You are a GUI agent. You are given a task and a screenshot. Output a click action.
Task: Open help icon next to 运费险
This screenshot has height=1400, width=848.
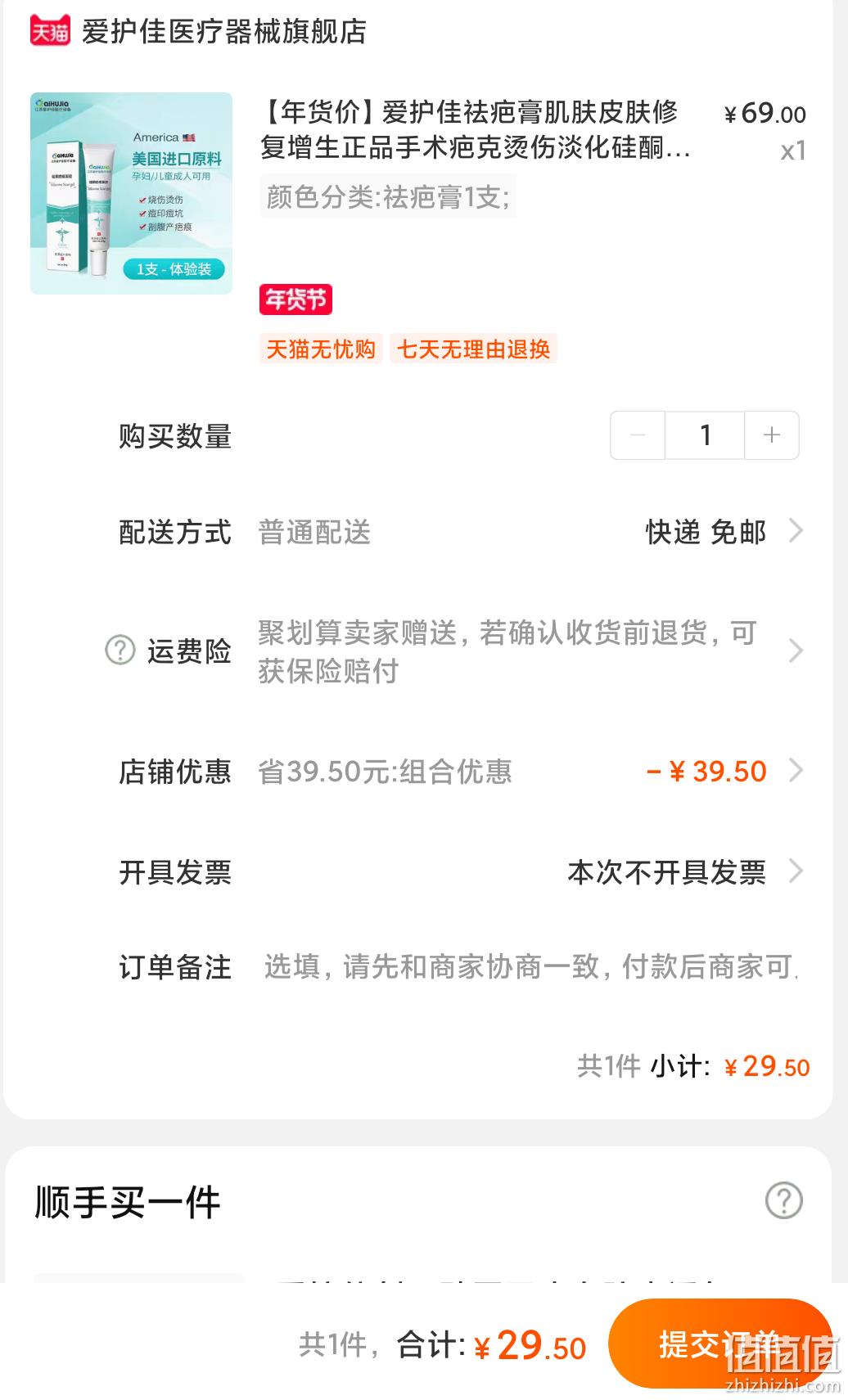pos(120,650)
